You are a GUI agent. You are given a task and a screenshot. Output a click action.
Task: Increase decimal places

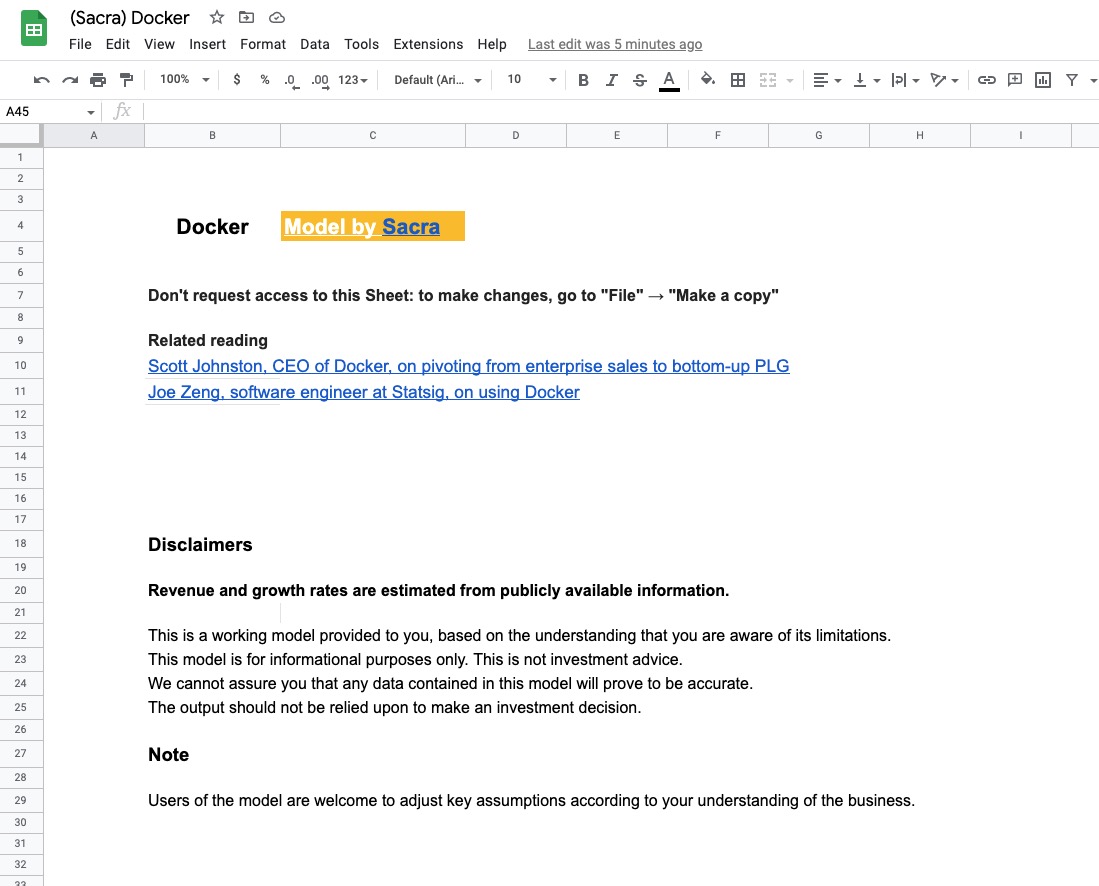point(320,81)
